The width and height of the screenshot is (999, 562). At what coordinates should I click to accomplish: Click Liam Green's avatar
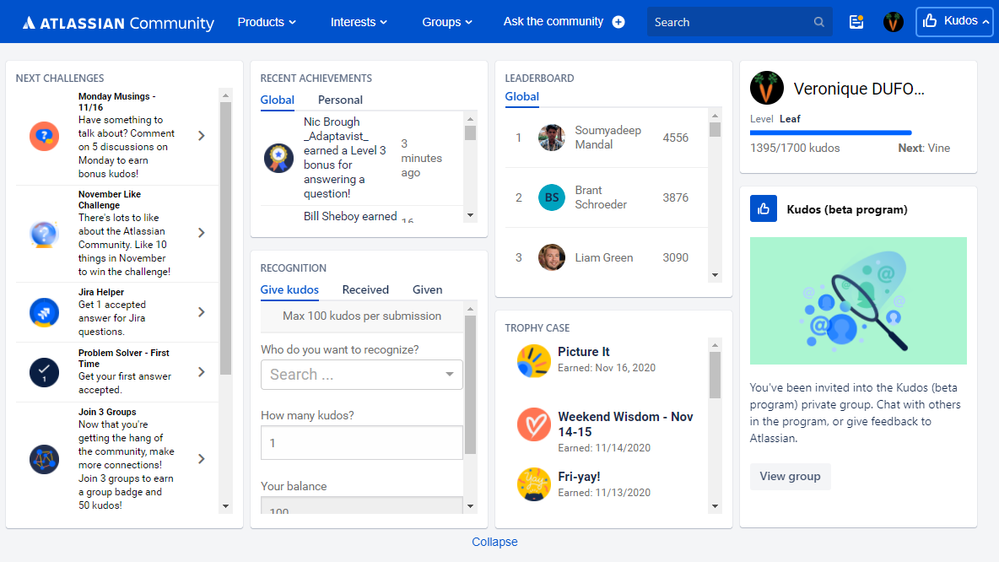pyautogui.click(x=551, y=257)
